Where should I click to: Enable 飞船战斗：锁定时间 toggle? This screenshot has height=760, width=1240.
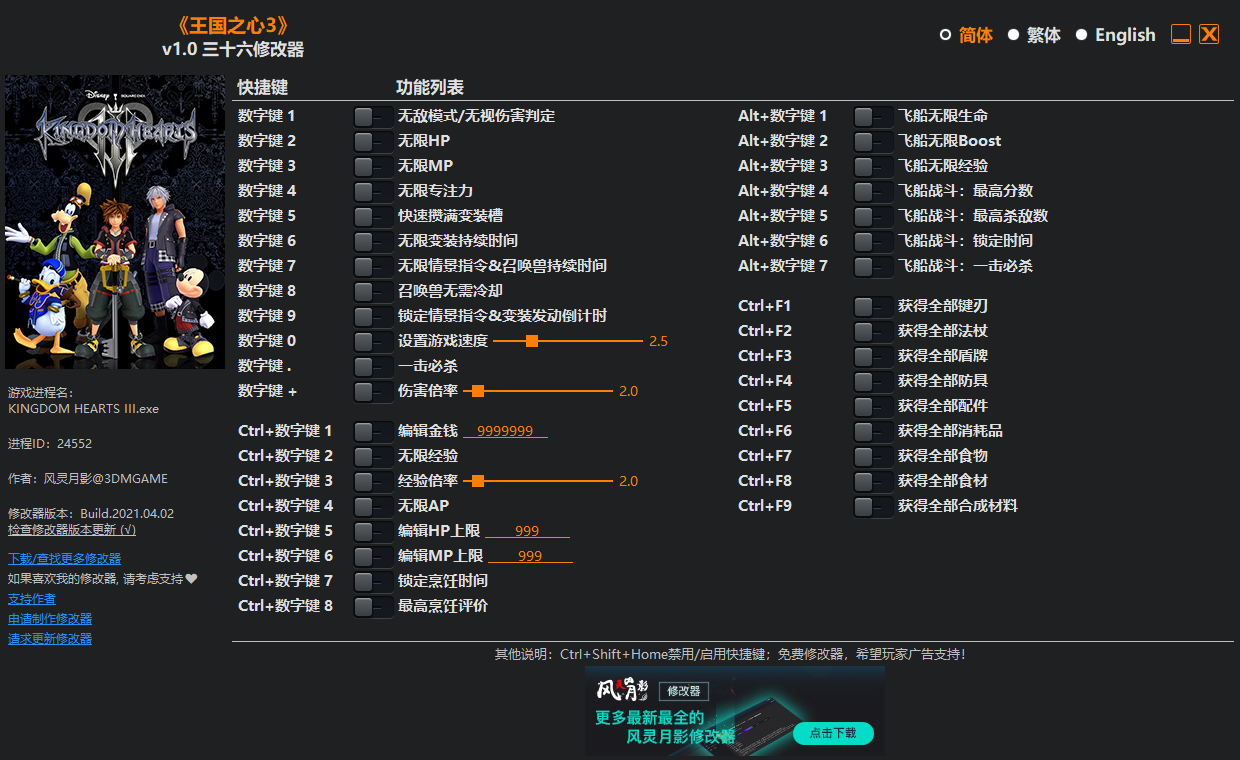click(873, 241)
